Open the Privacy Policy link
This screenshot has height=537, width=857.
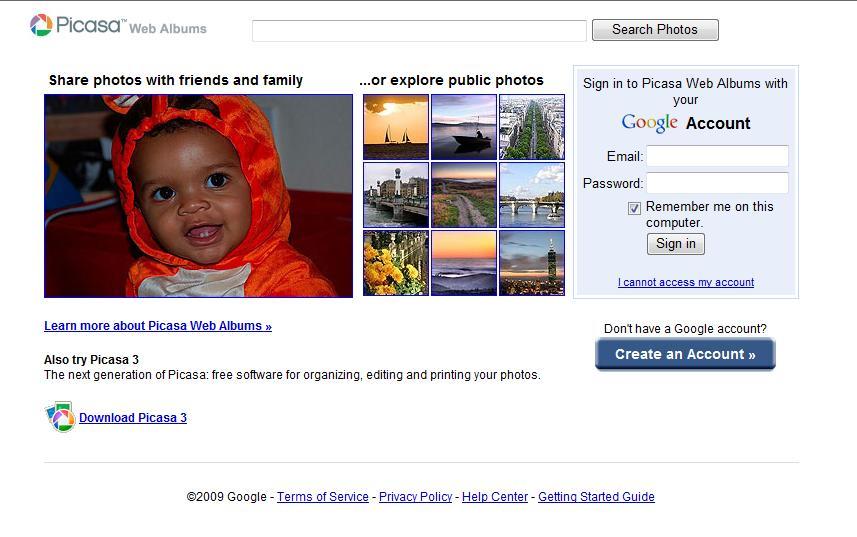(415, 497)
